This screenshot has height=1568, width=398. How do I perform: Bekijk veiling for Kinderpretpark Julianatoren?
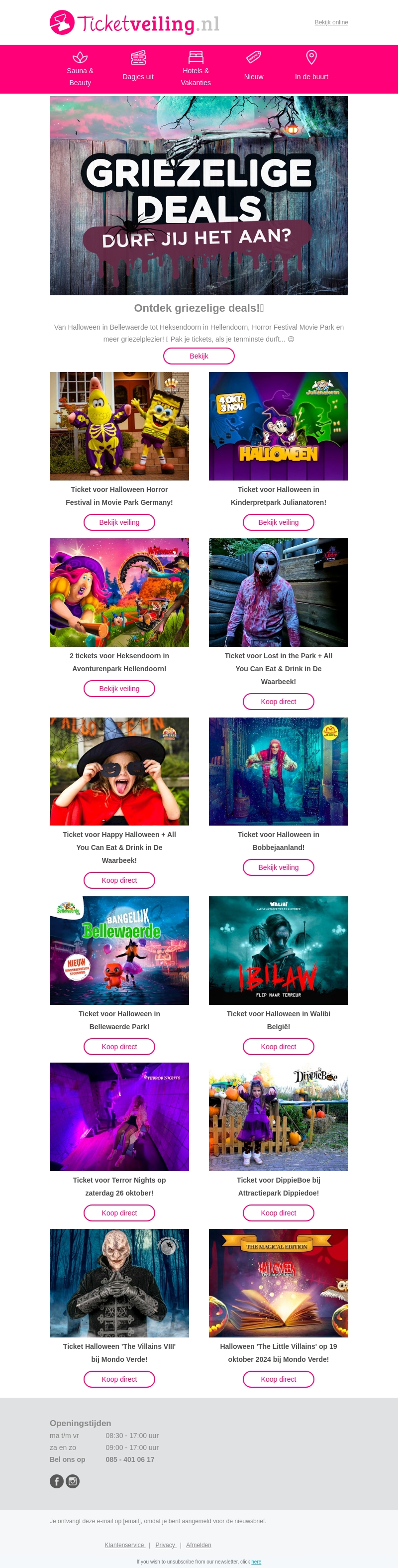279,522
